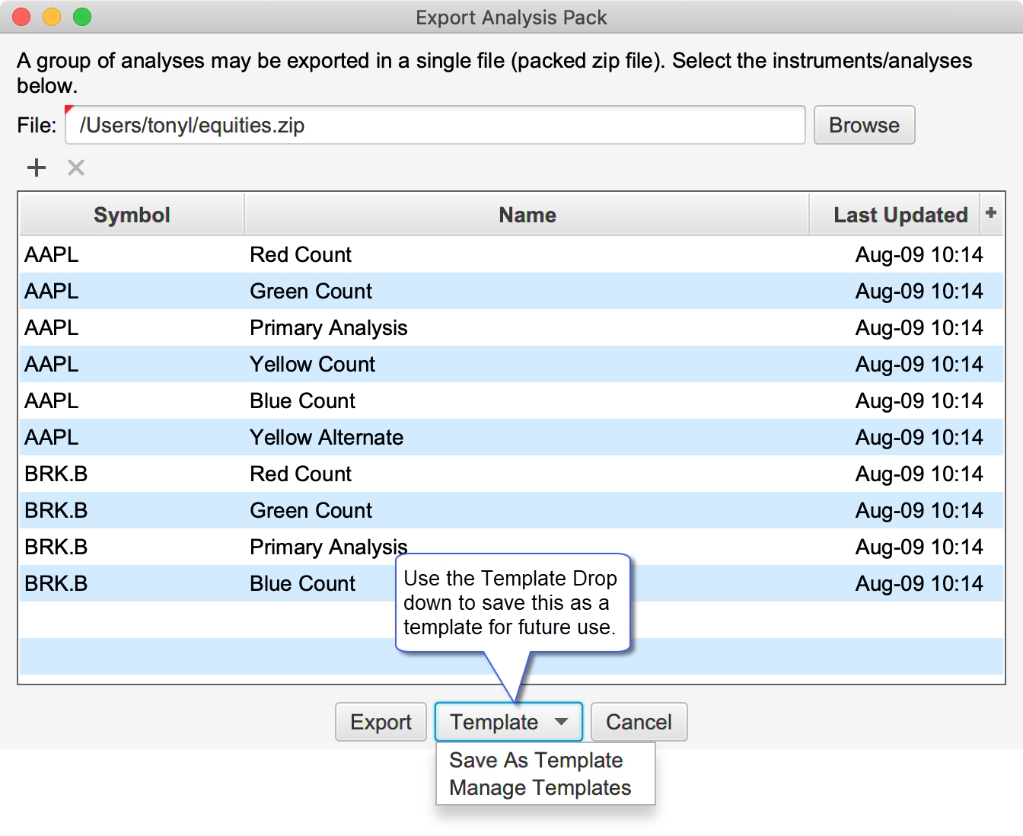The image size is (1023, 836).
Task: Click the Export button
Action: [x=381, y=722]
